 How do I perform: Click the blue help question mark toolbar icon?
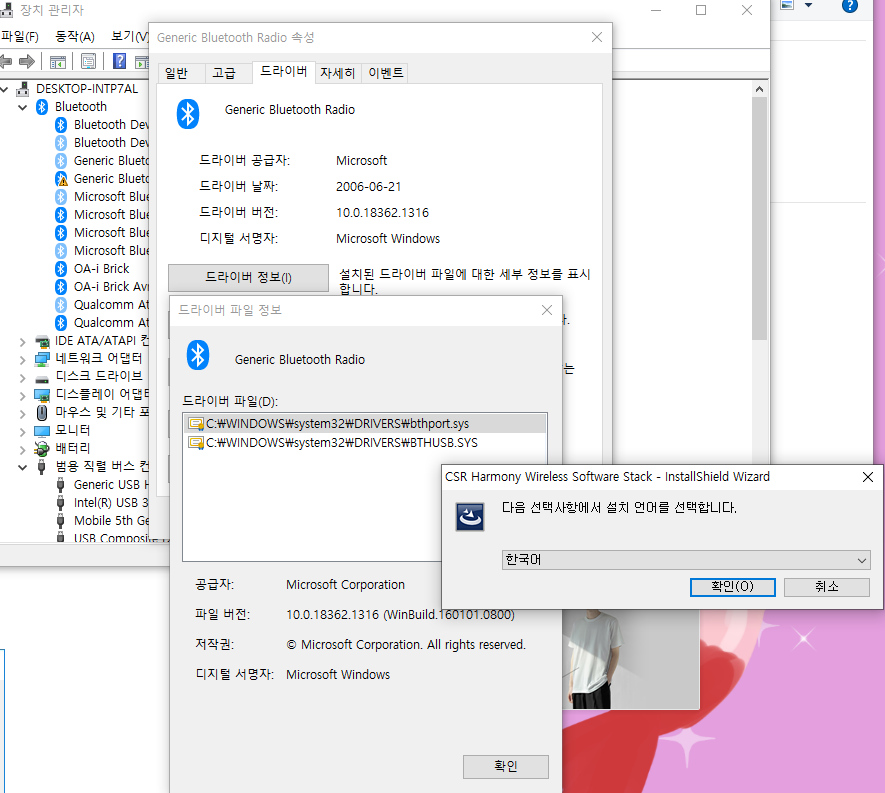(120, 61)
